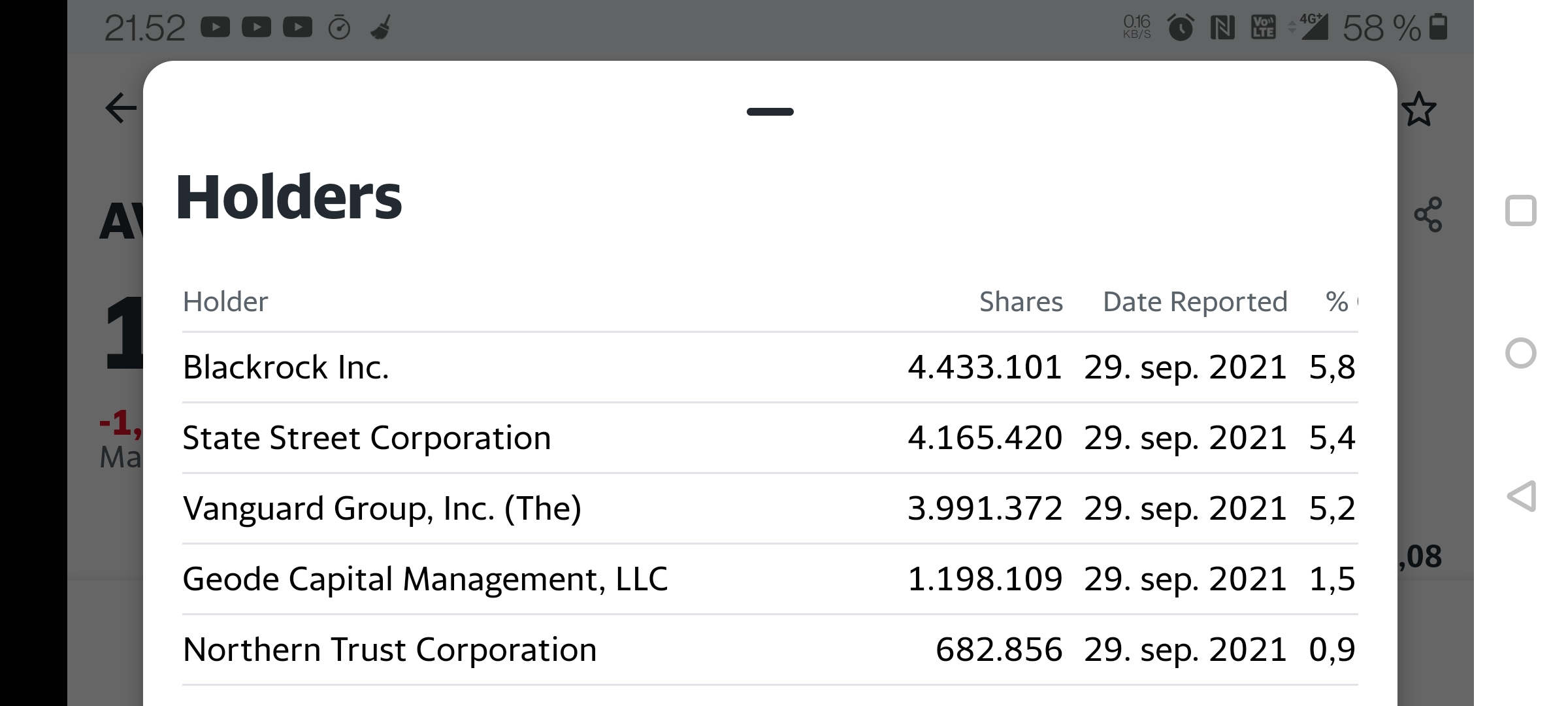The height and width of the screenshot is (706, 1568).
Task: Tap the NFC status bar icon
Action: [1222, 27]
